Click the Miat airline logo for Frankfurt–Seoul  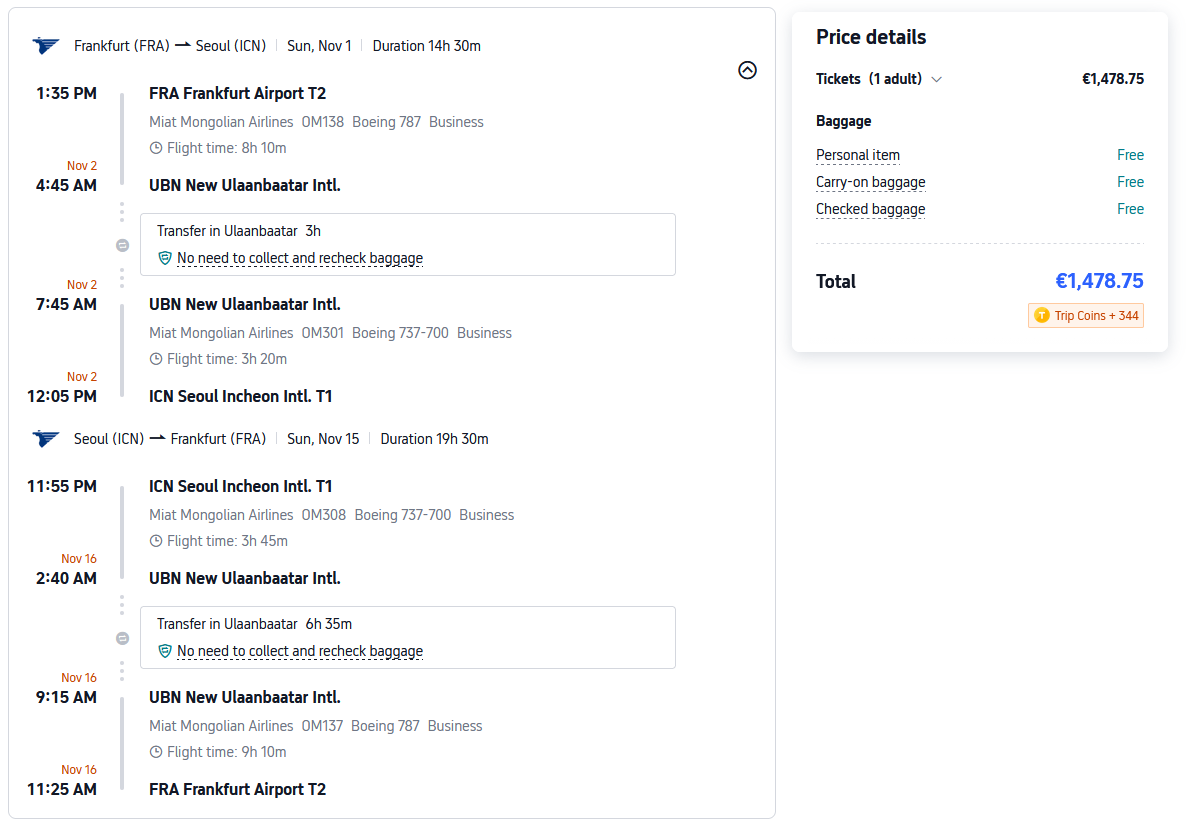(46, 45)
